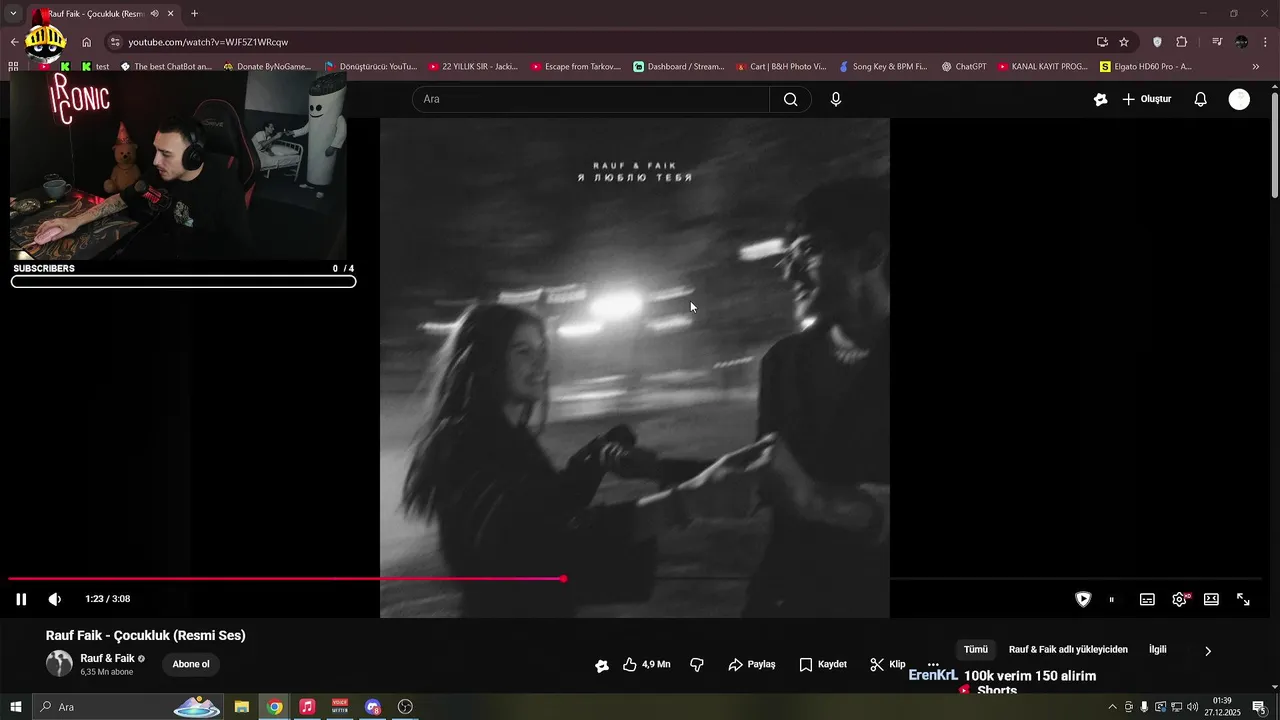1280x720 pixels.
Task: Open Chrome from the taskbar
Action: 275,707
